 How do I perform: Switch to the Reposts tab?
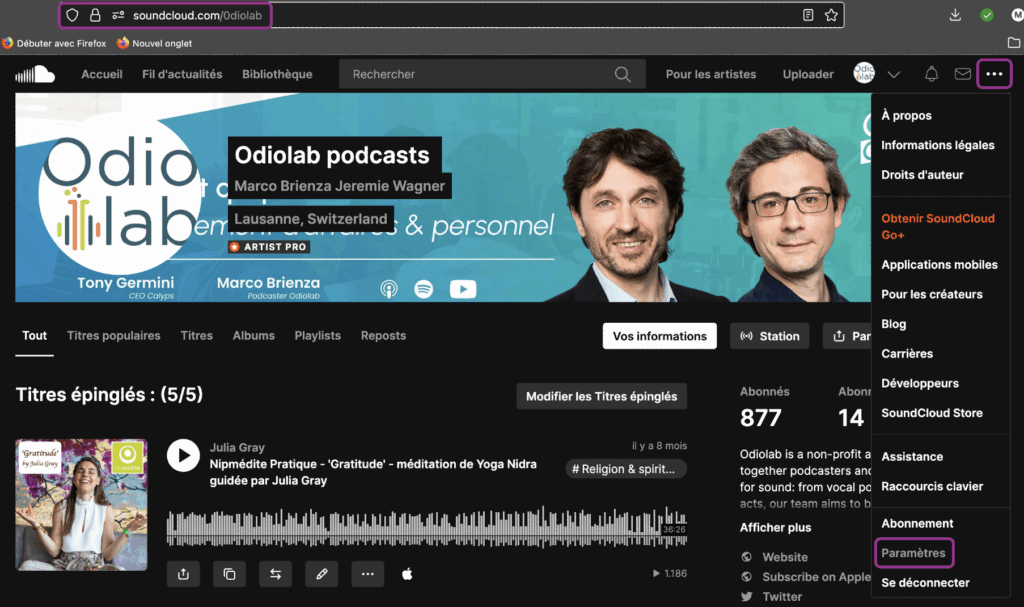pos(383,336)
